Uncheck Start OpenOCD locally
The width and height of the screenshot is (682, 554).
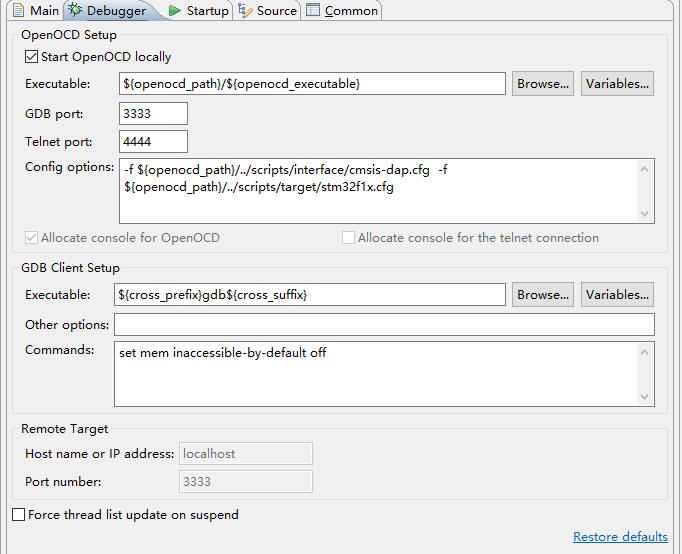point(32,57)
